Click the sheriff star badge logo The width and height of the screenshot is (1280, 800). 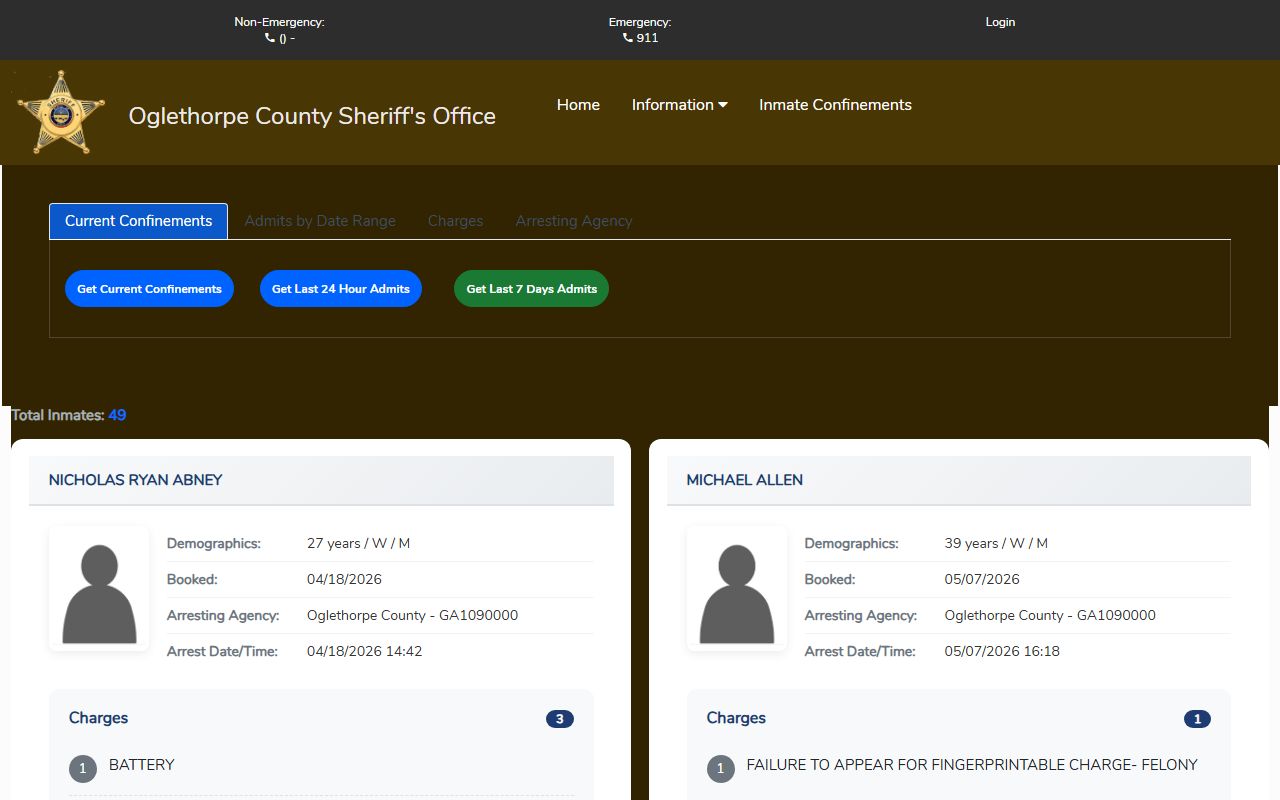(61, 112)
